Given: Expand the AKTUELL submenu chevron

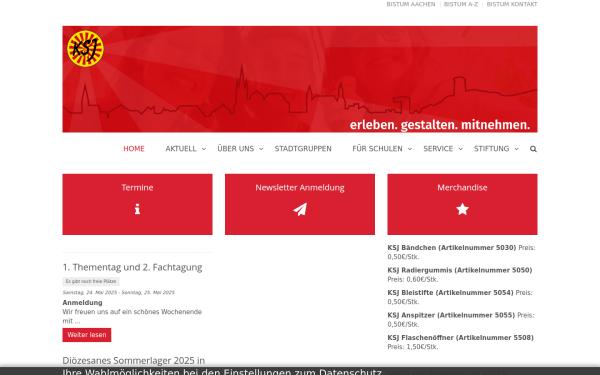Looking at the screenshot, I should [x=204, y=149].
